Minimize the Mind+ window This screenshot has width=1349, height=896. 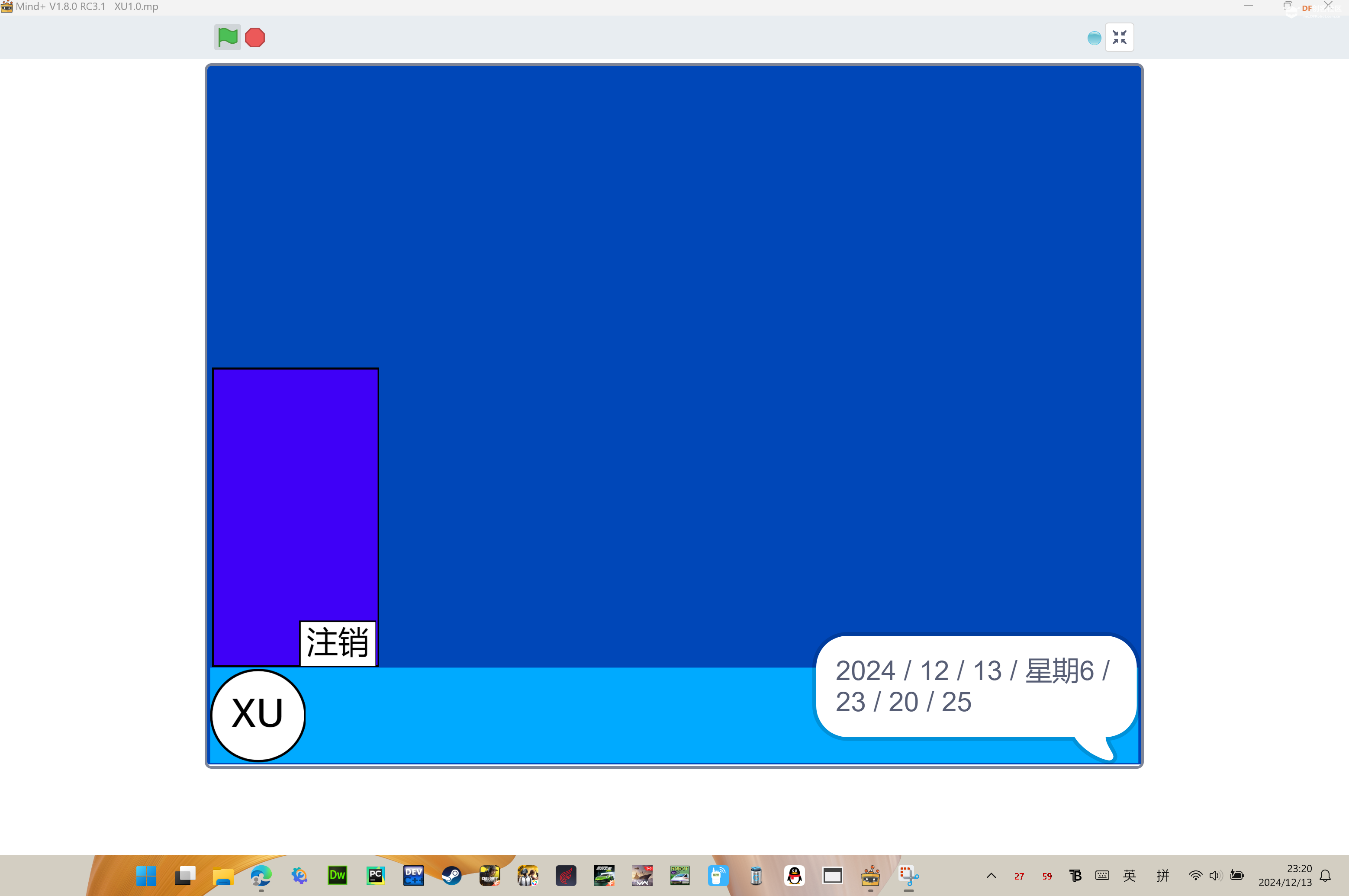tap(1249, 6)
